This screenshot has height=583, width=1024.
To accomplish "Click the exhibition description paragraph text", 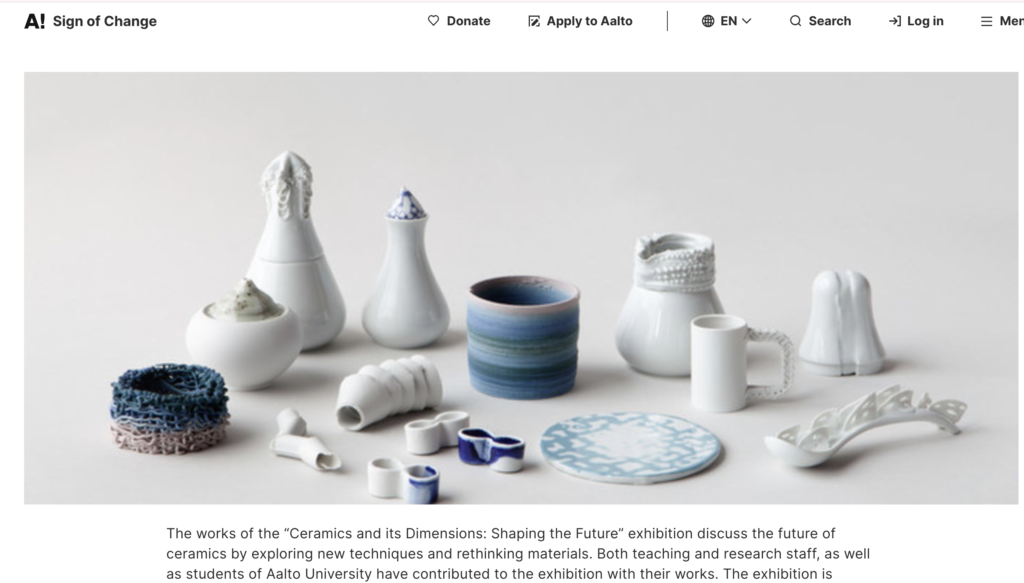I will pyautogui.click(x=518, y=554).
